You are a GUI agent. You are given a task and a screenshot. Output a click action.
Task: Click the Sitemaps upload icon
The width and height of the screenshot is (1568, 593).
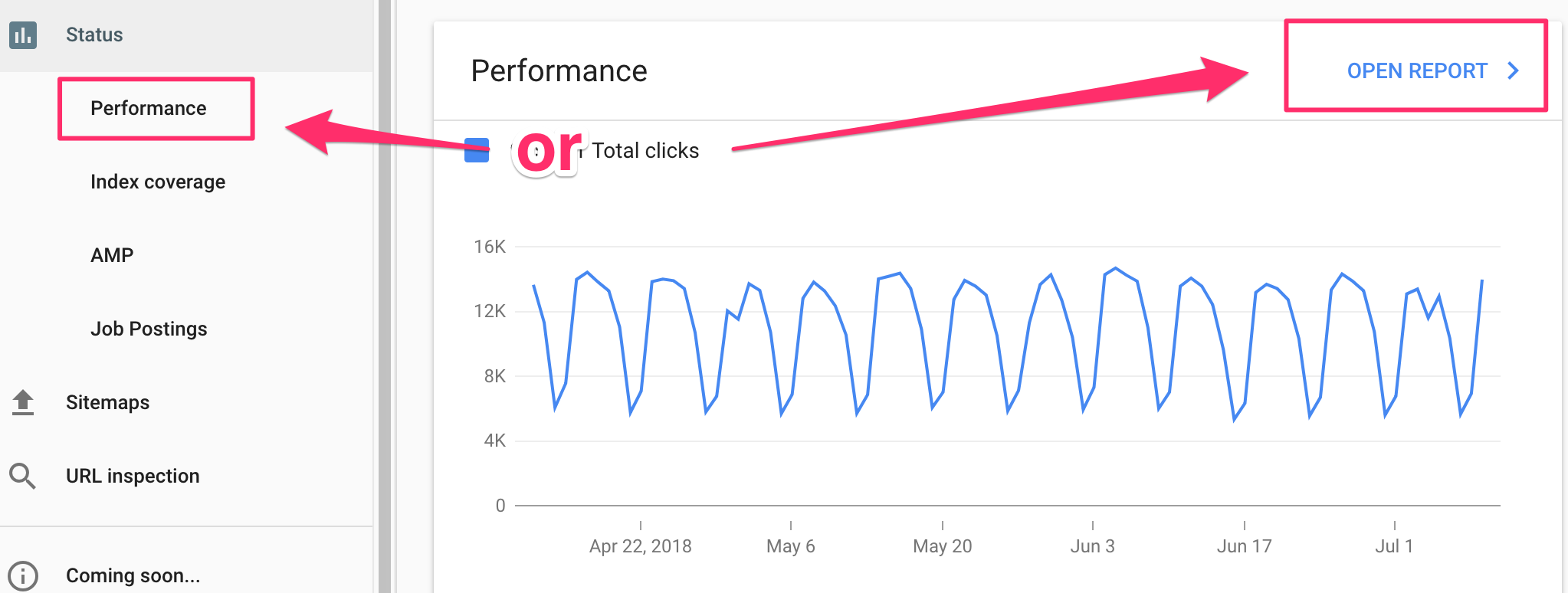click(23, 401)
